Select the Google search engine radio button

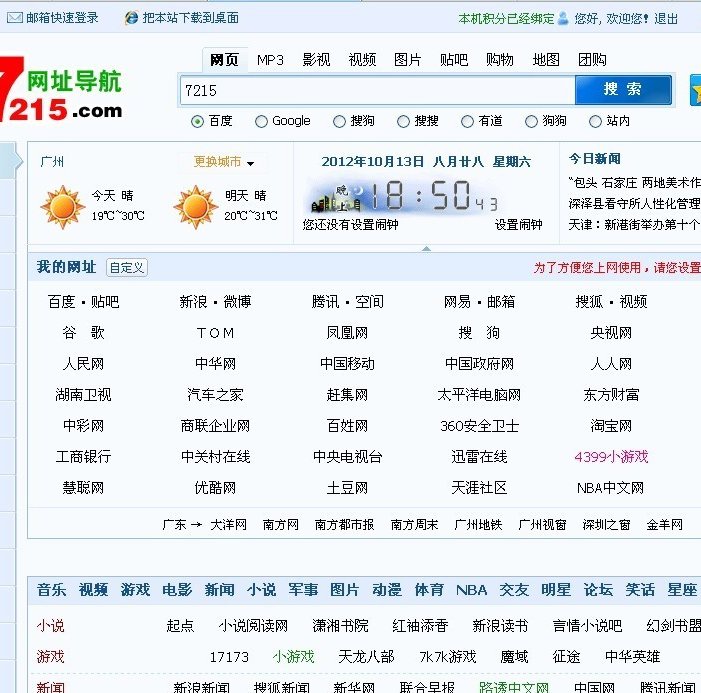coord(261,121)
